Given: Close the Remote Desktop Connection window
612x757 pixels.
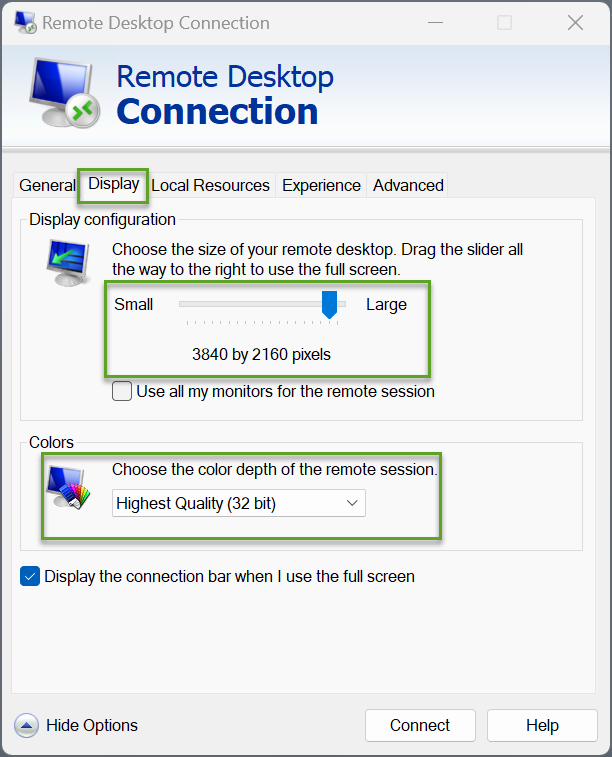Looking at the screenshot, I should [575, 22].
